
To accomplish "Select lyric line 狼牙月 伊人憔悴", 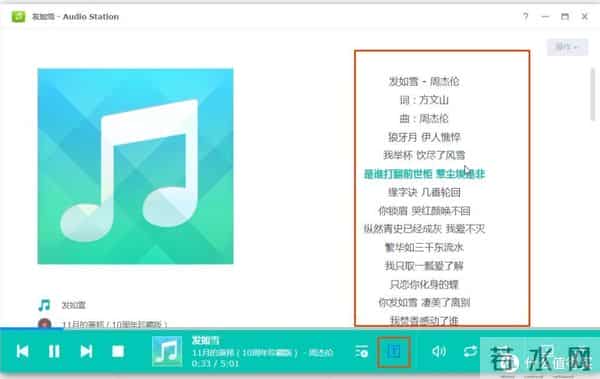I will [x=424, y=137].
